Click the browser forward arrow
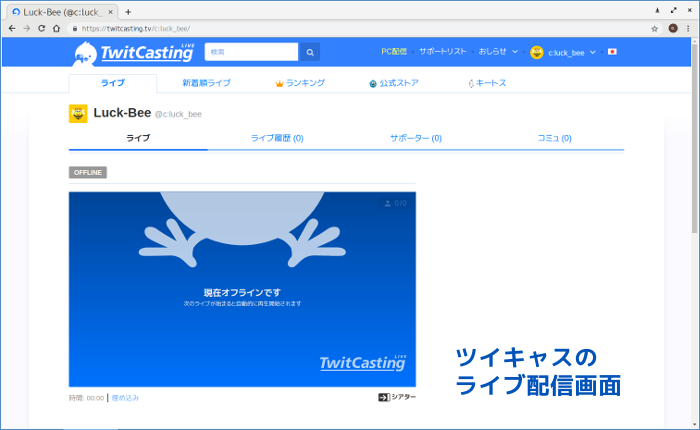 point(27,29)
